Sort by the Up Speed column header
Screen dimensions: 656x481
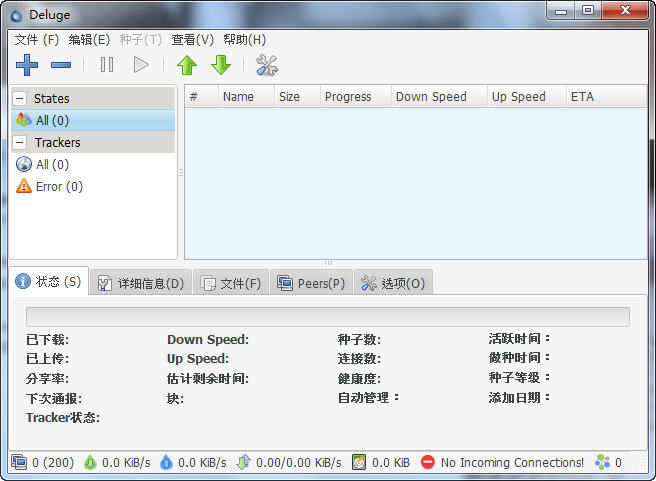tap(526, 97)
